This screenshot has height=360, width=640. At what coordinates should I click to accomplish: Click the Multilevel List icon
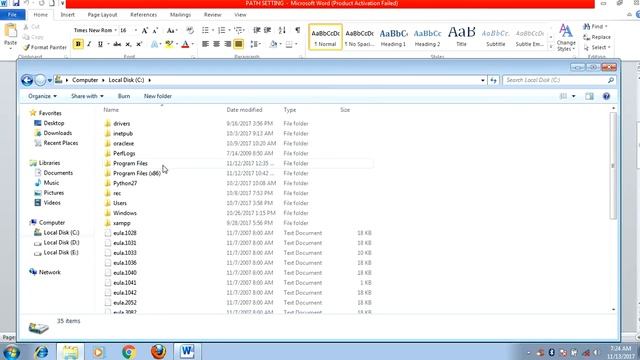(238, 30)
